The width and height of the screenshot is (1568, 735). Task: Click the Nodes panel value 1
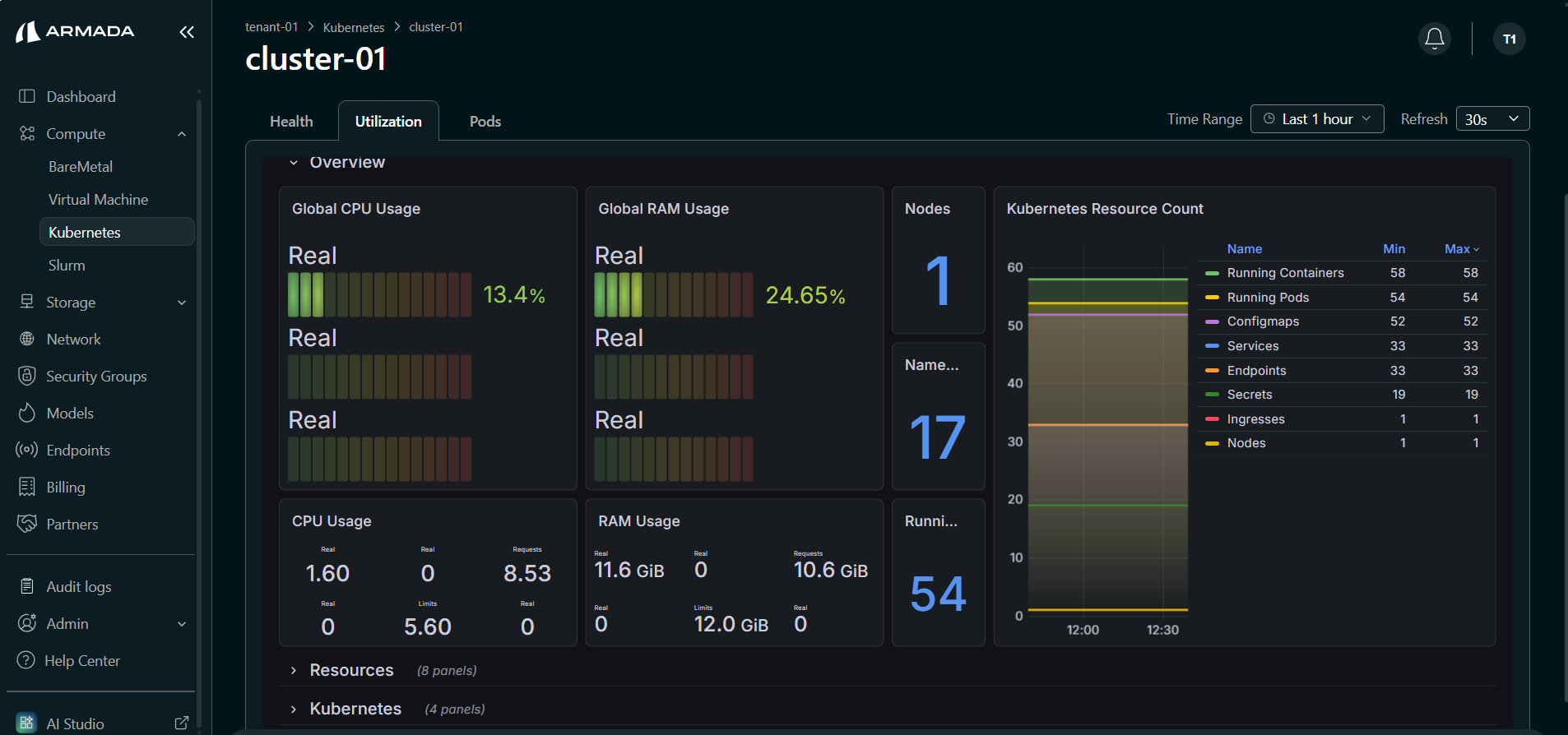tap(939, 281)
